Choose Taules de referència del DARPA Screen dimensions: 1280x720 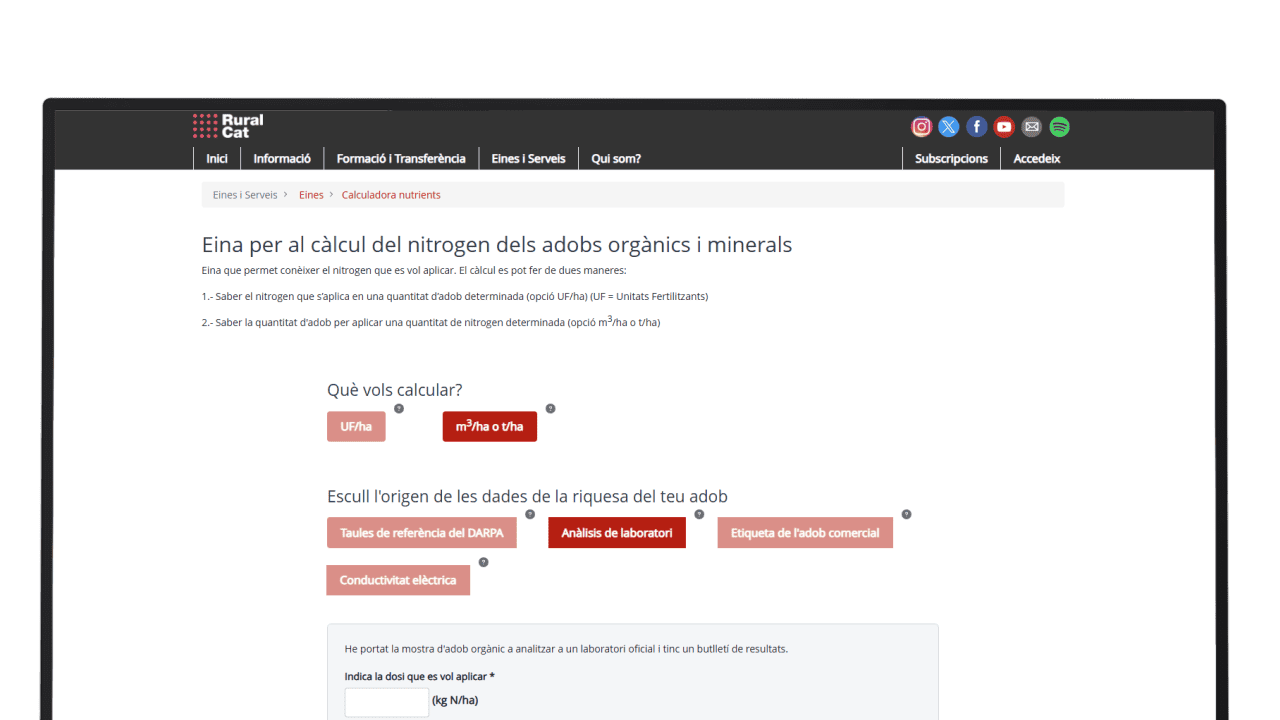click(421, 533)
